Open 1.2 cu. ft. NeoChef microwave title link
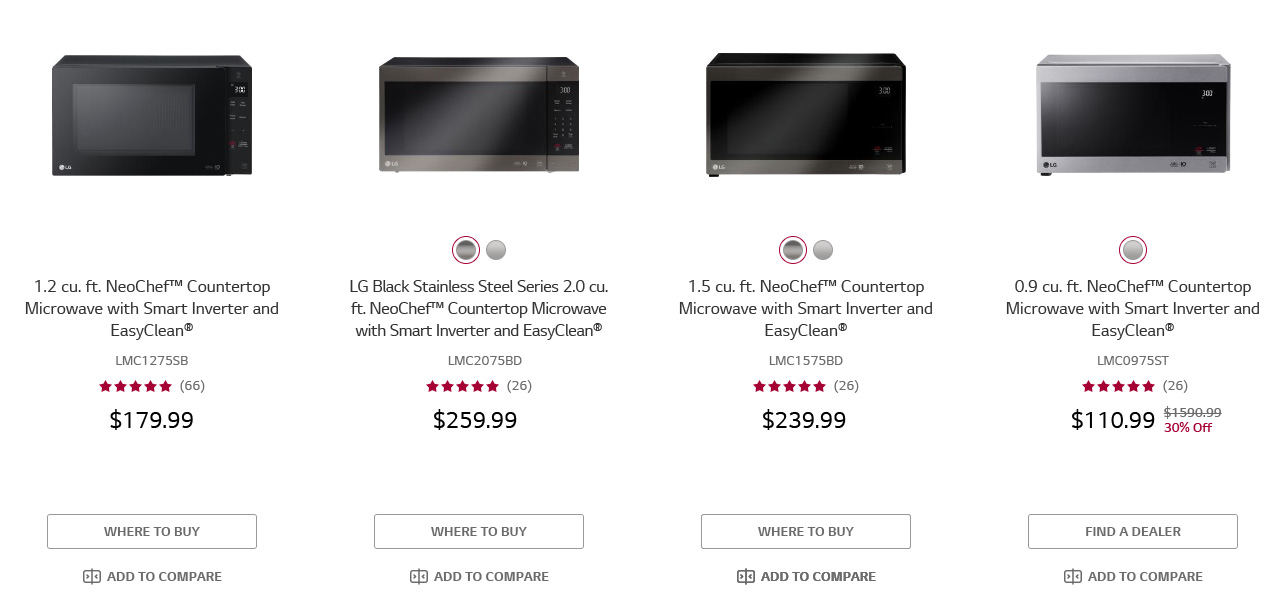 tap(152, 308)
